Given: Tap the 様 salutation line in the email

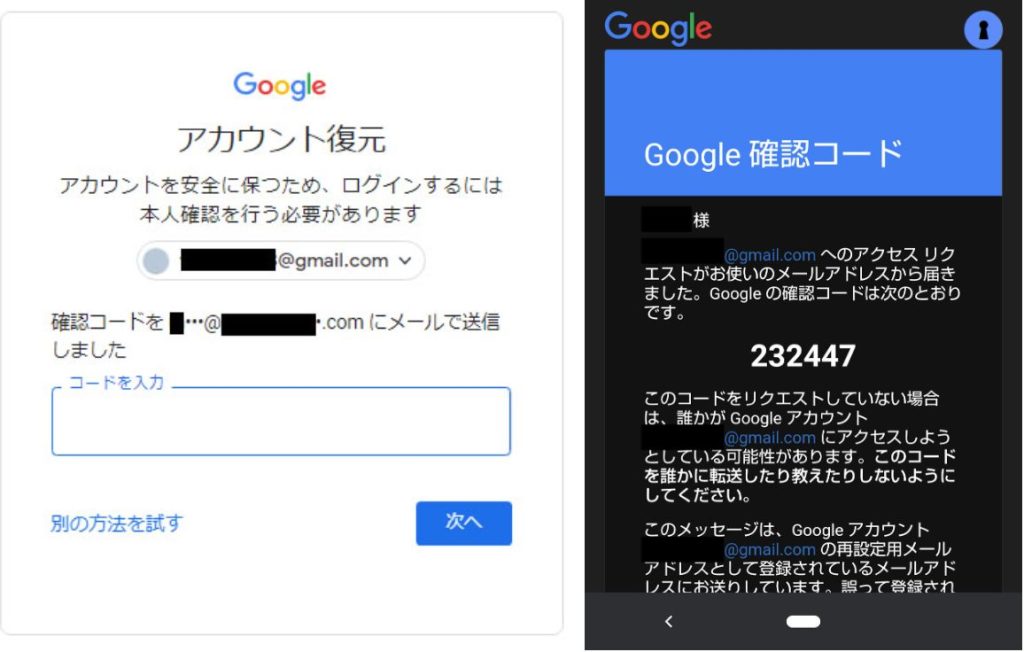Looking at the screenshot, I should click(x=676, y=220).
